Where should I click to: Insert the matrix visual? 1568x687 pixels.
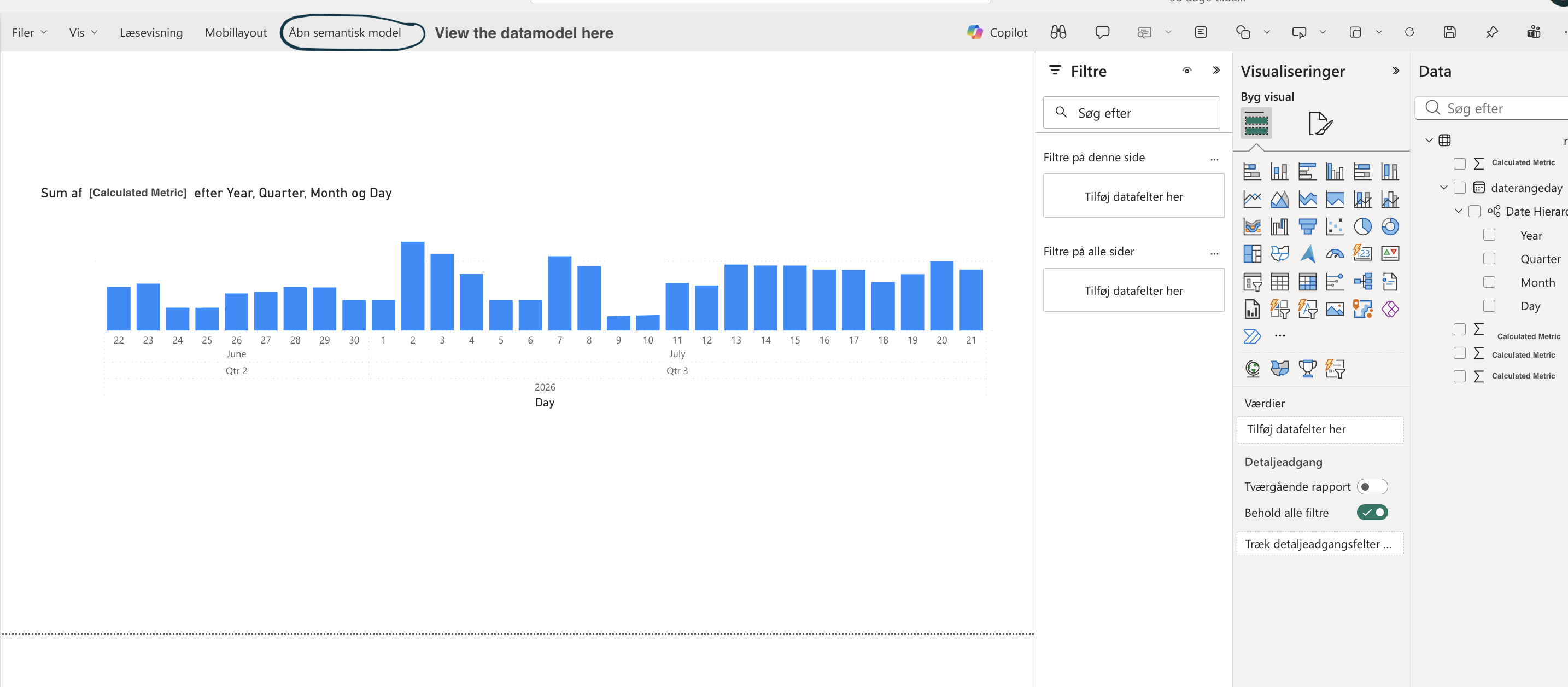pyautogui.click(x=1307, y=281)
